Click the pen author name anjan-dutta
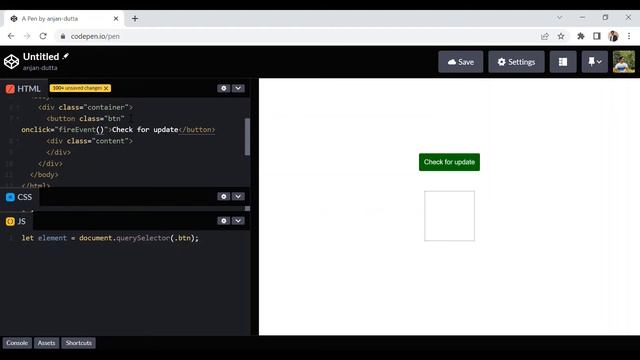 (x=40, y=68)
